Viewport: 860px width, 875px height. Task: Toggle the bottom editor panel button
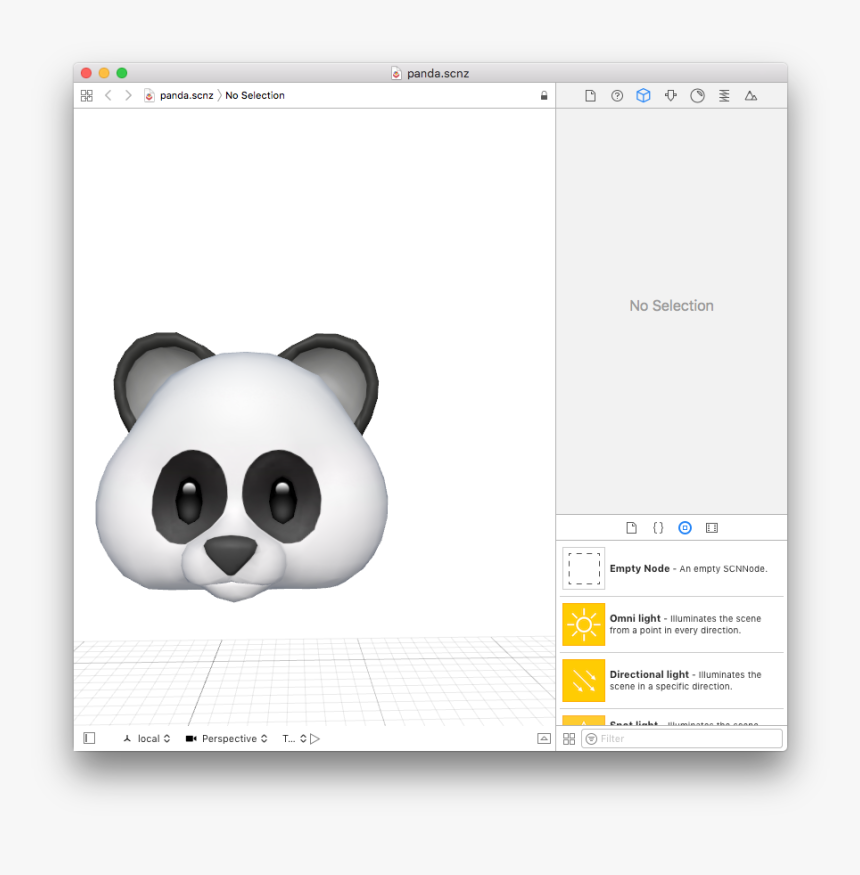pos(544,738)
